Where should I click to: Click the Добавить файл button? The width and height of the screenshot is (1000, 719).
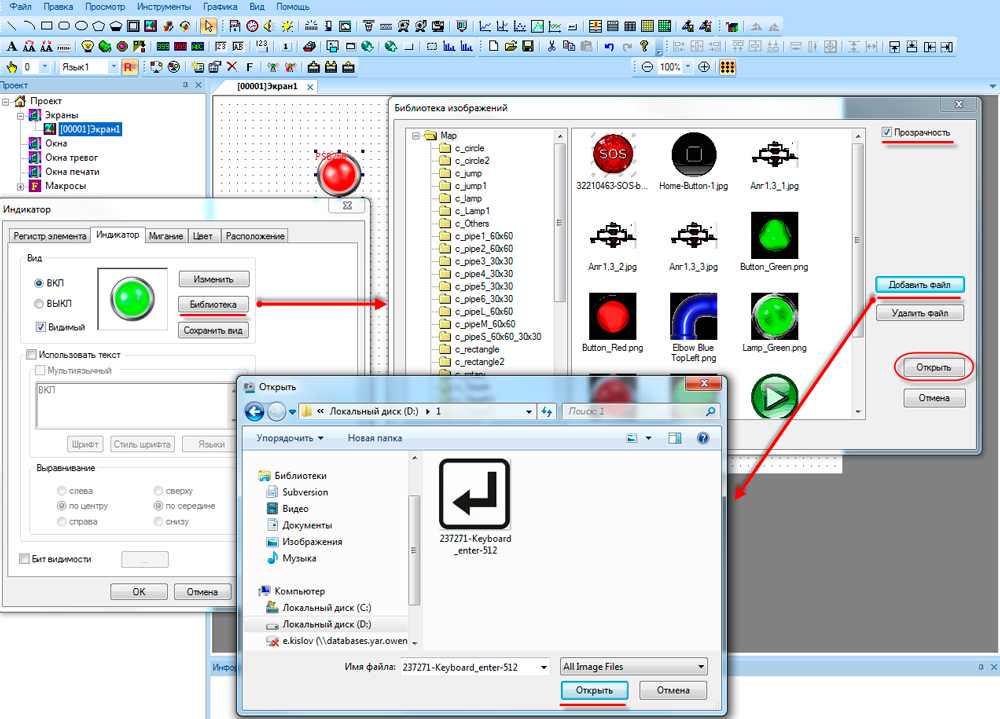tap(919, 285)
